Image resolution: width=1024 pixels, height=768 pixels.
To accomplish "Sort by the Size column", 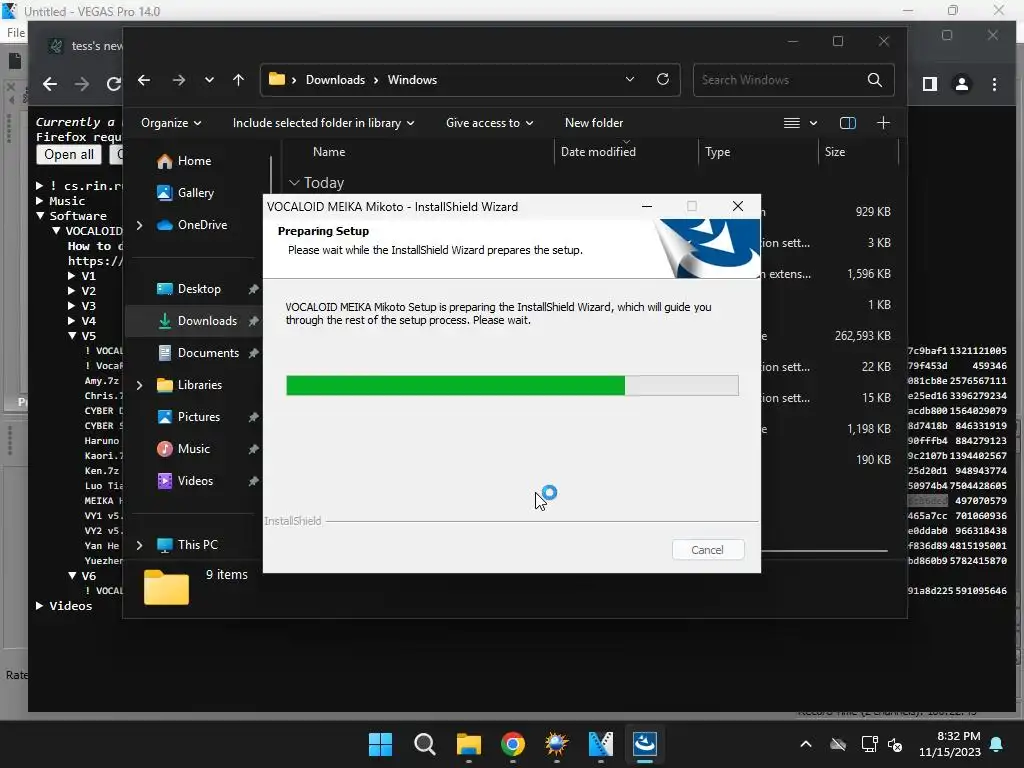I will pos(835,152).
